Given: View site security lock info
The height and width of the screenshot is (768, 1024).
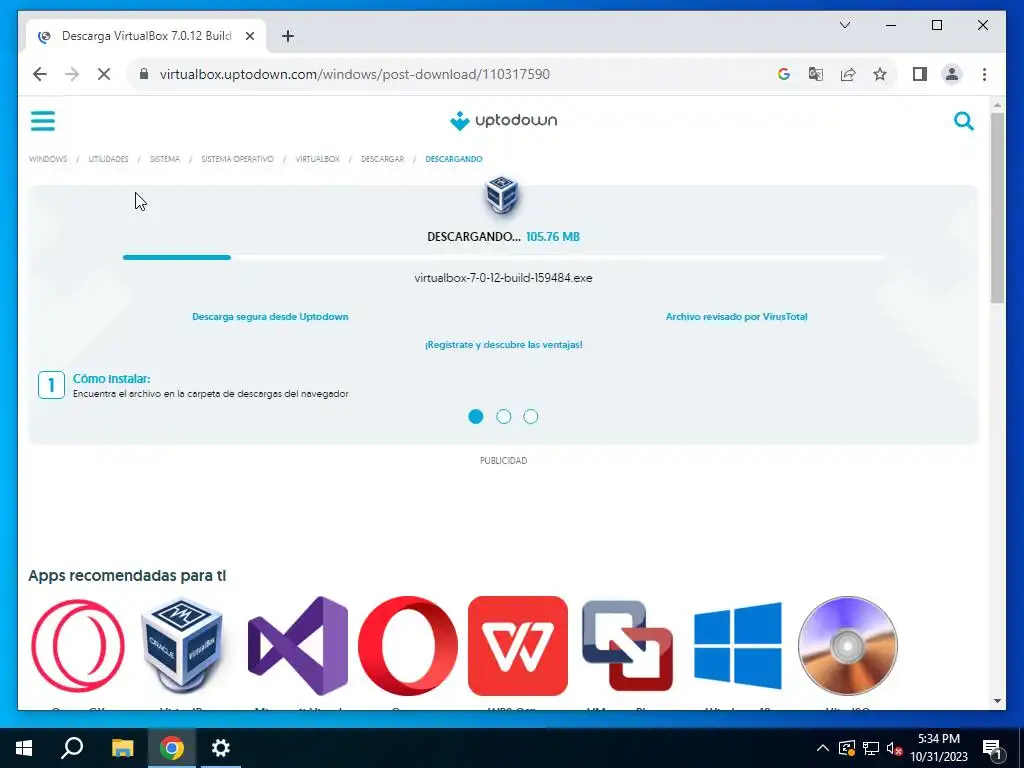Looking at the screenshot, I should pyautogui.click(x=144, y=74).
